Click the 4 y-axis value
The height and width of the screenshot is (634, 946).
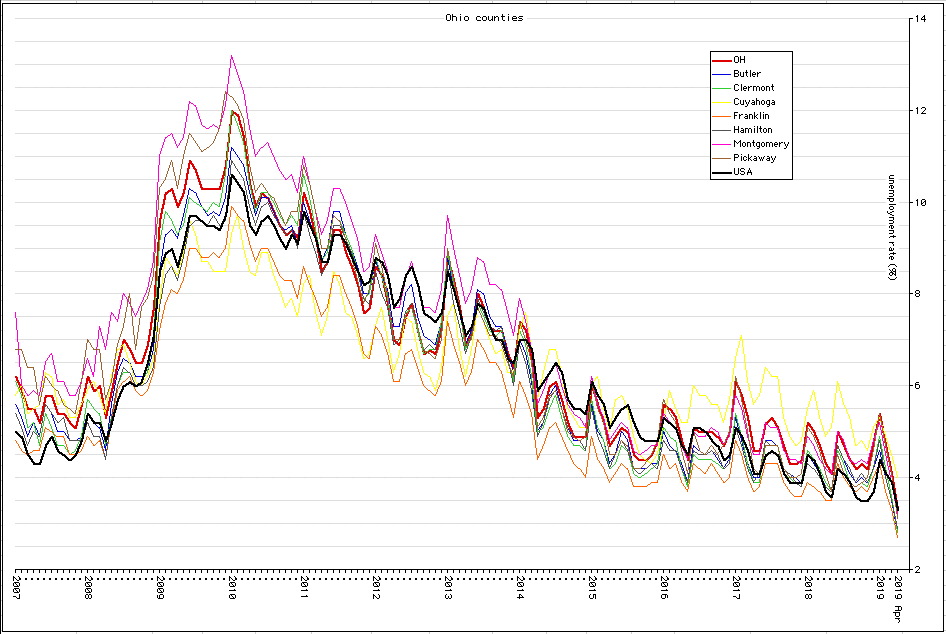click(917, 477)
